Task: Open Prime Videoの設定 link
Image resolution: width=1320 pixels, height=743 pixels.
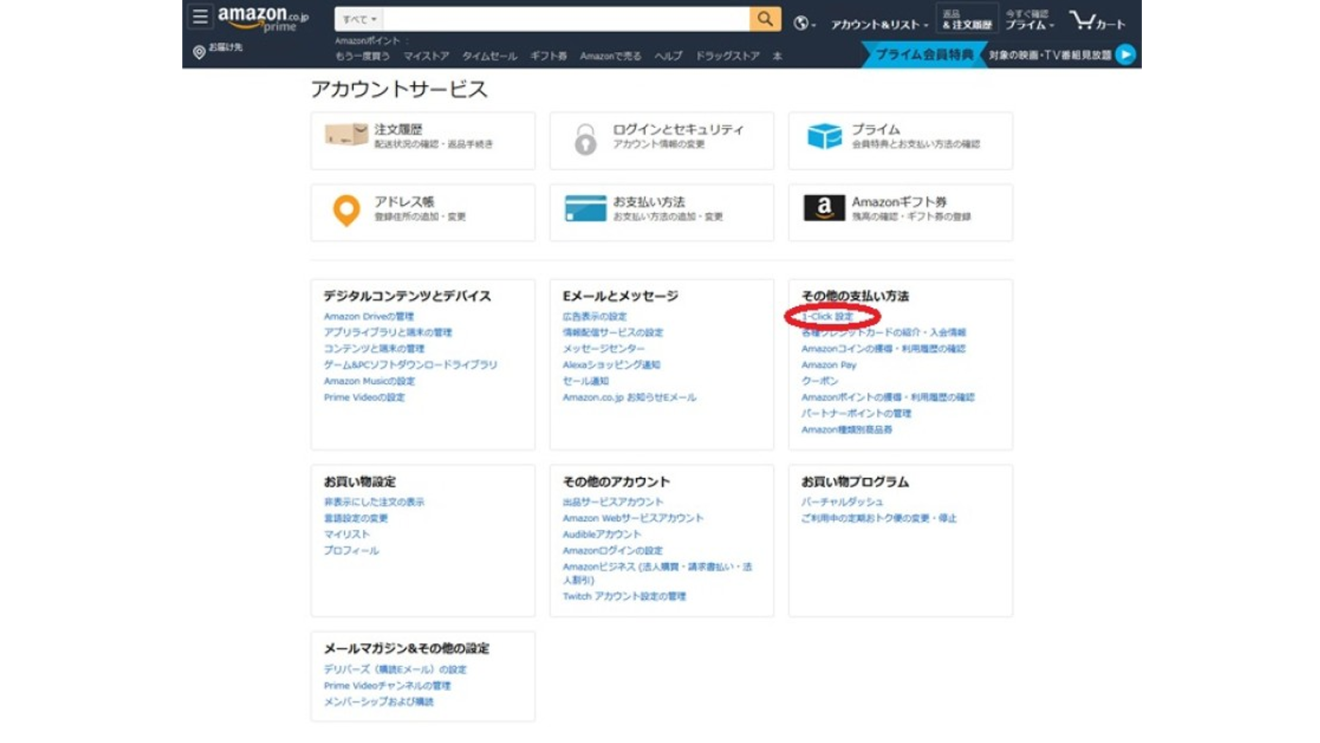Action: click(x=365, y=397)
